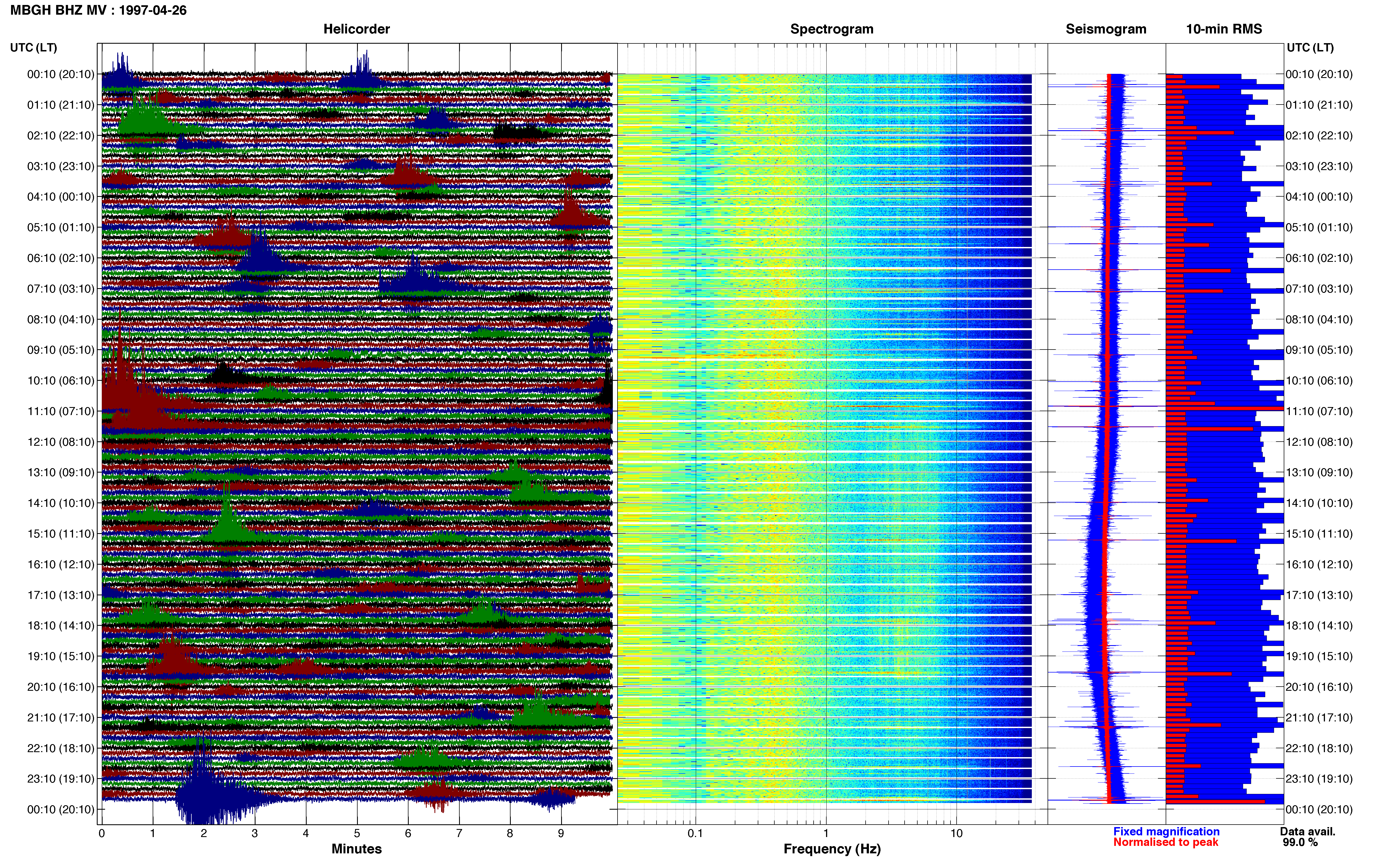This screenshot has height=868, width=1388.
Task: Click right time label '05:10 (01:10)'
Action: coord(1319,227)
